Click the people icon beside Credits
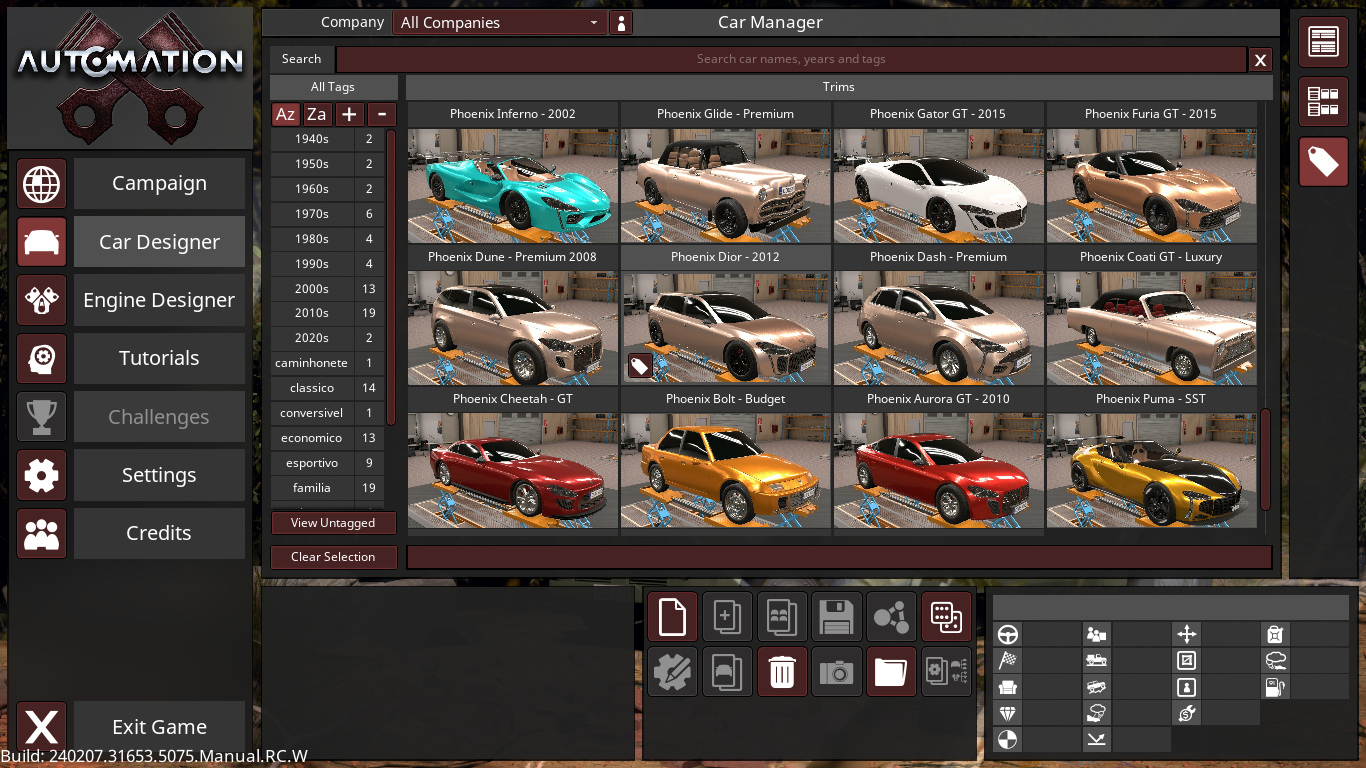Viewport: 1366px width, 768px height. (x=42, y=533)
